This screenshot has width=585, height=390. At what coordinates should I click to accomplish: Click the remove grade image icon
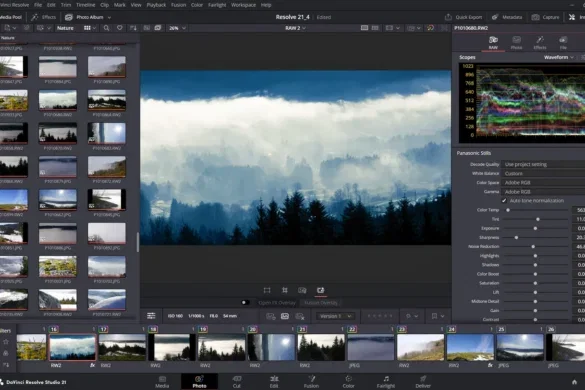pyautogui.click(x=300, y=316)
